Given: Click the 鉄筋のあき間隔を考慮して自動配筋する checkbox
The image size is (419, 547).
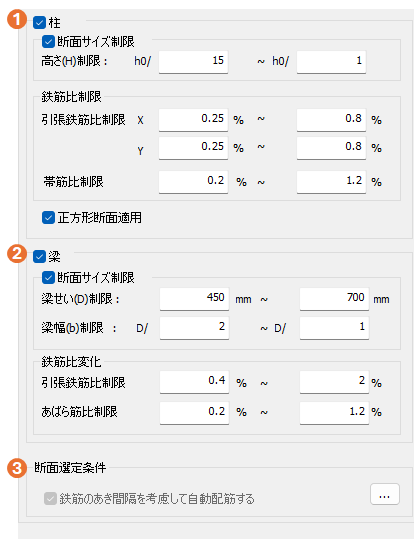Looking at the screenshot, I should tap(50, 499).
